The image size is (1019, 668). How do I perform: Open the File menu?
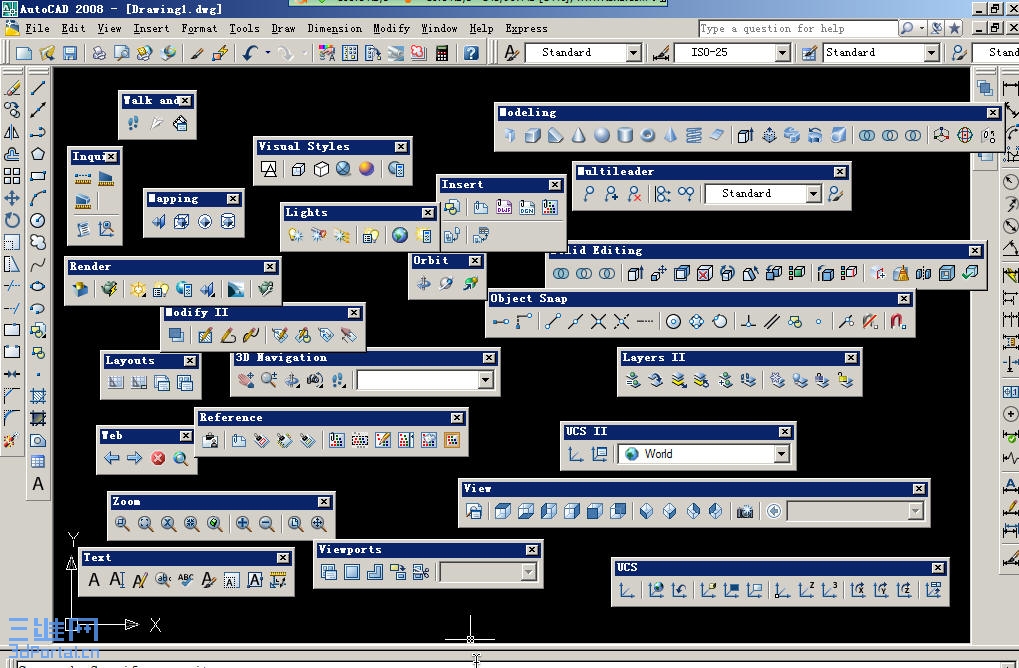[x=37, y=29]
